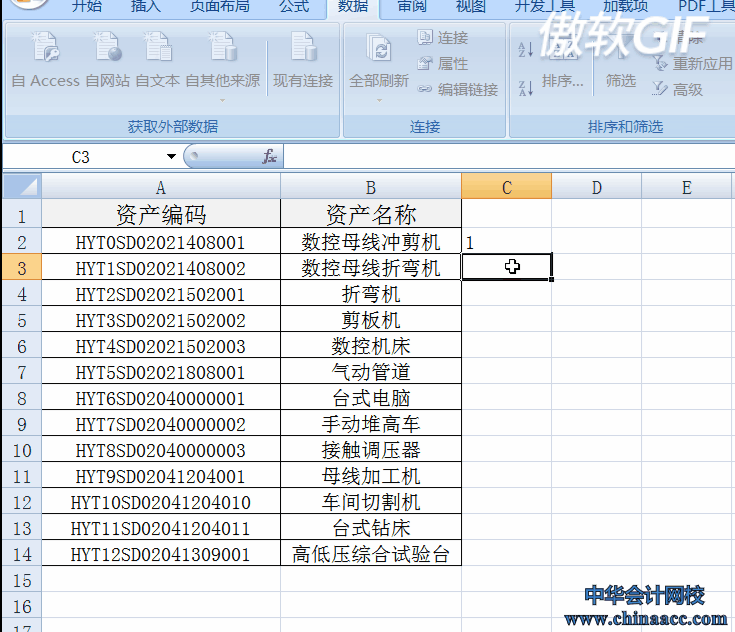Click cell HYT0SD02021408001
The height and width of the screenshot is (632, 735).
click(x=161, y=242)
